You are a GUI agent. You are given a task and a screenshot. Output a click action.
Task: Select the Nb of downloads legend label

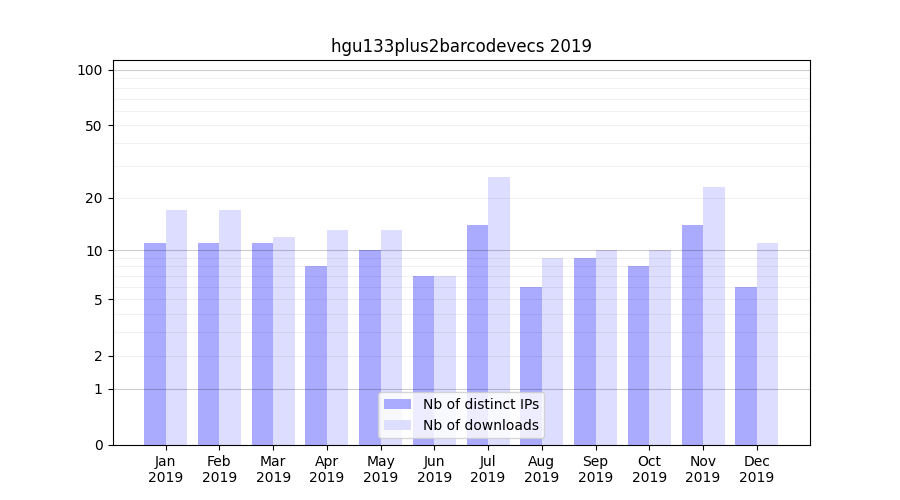(480, 425)
